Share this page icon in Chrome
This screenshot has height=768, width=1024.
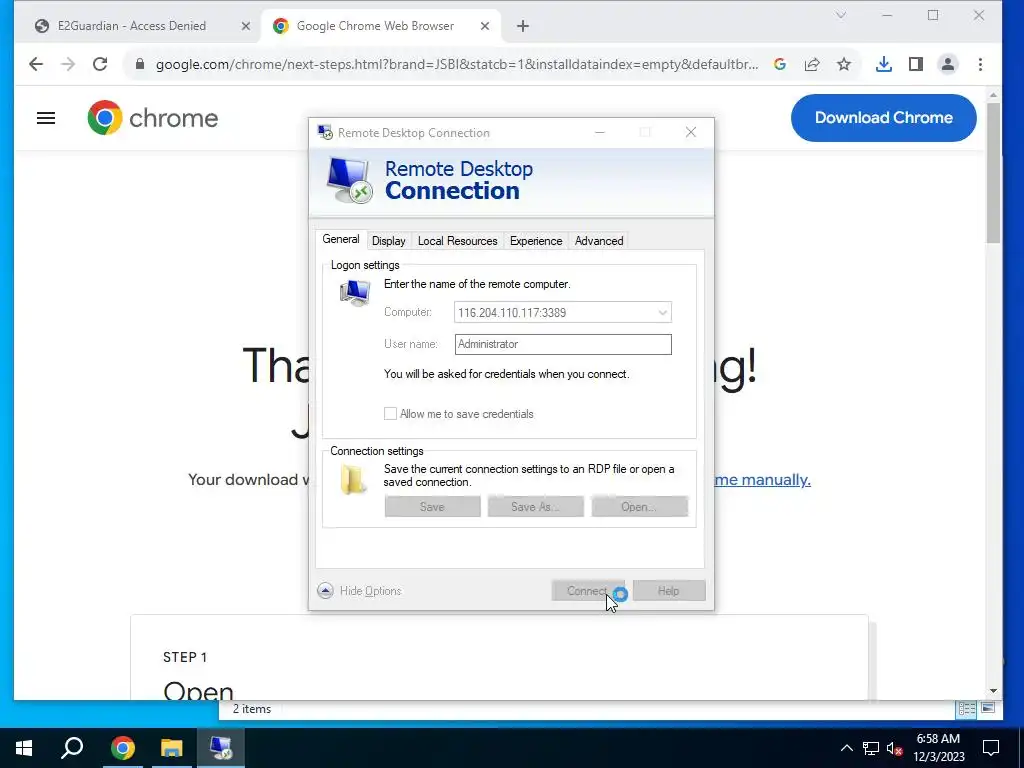812,64
